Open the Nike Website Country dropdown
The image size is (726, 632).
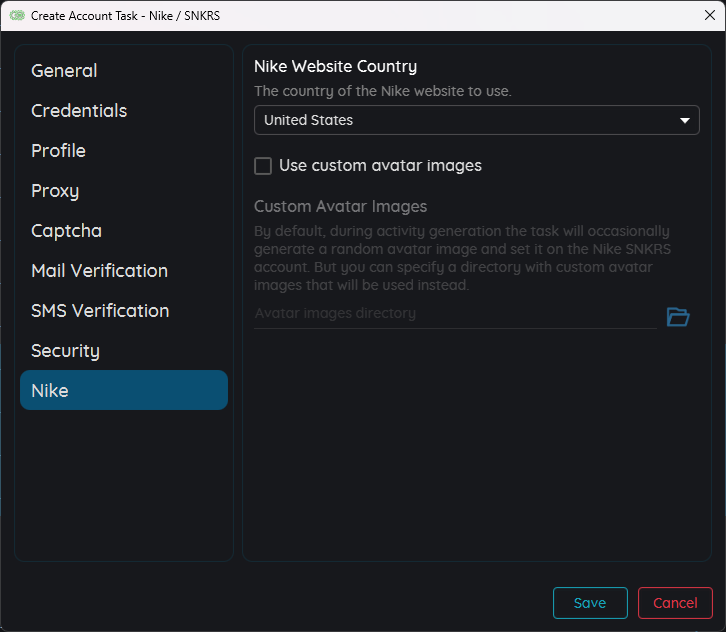pos(476,120)
